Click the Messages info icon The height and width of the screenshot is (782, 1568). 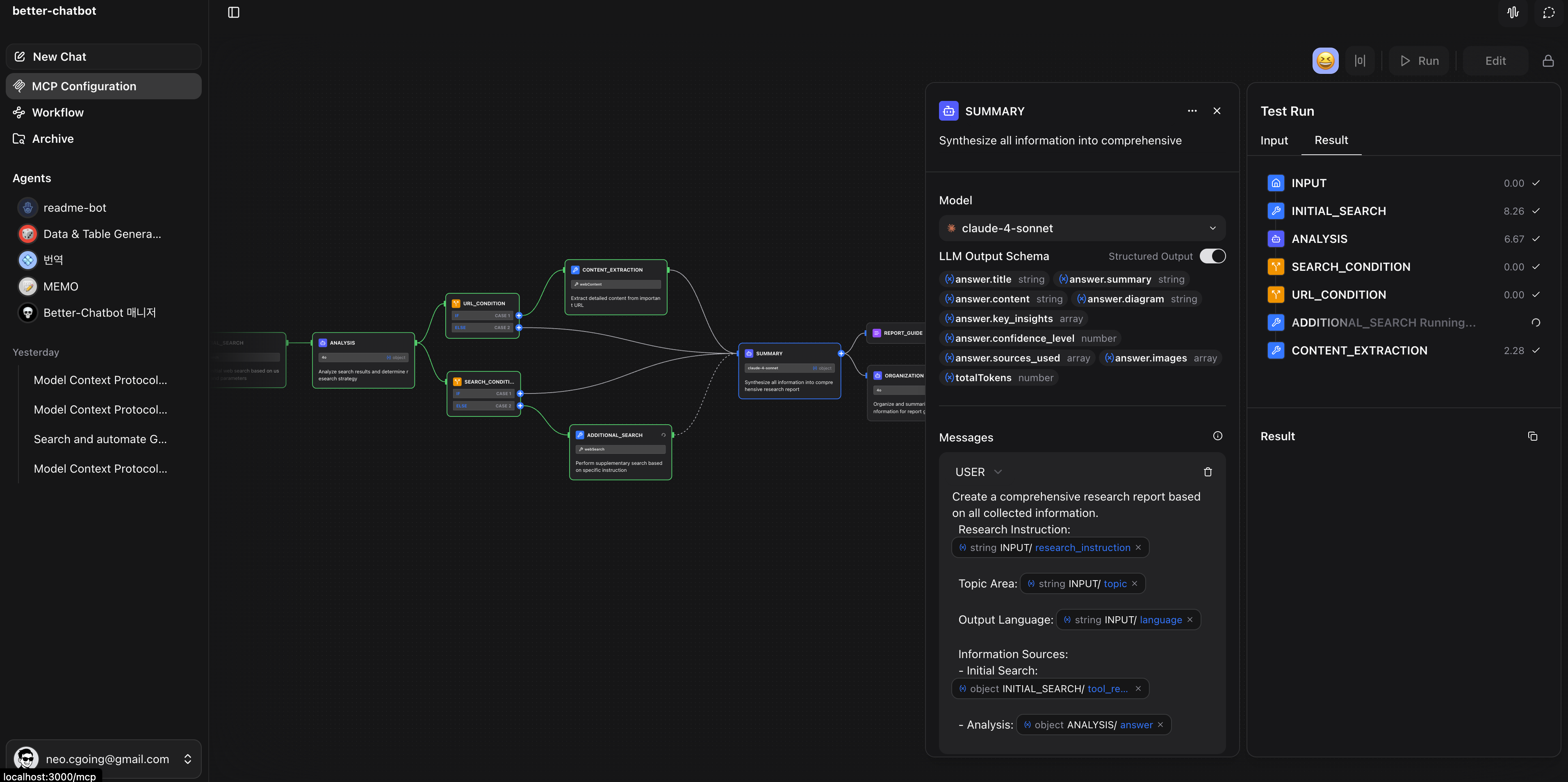[x=1217, y=436]
